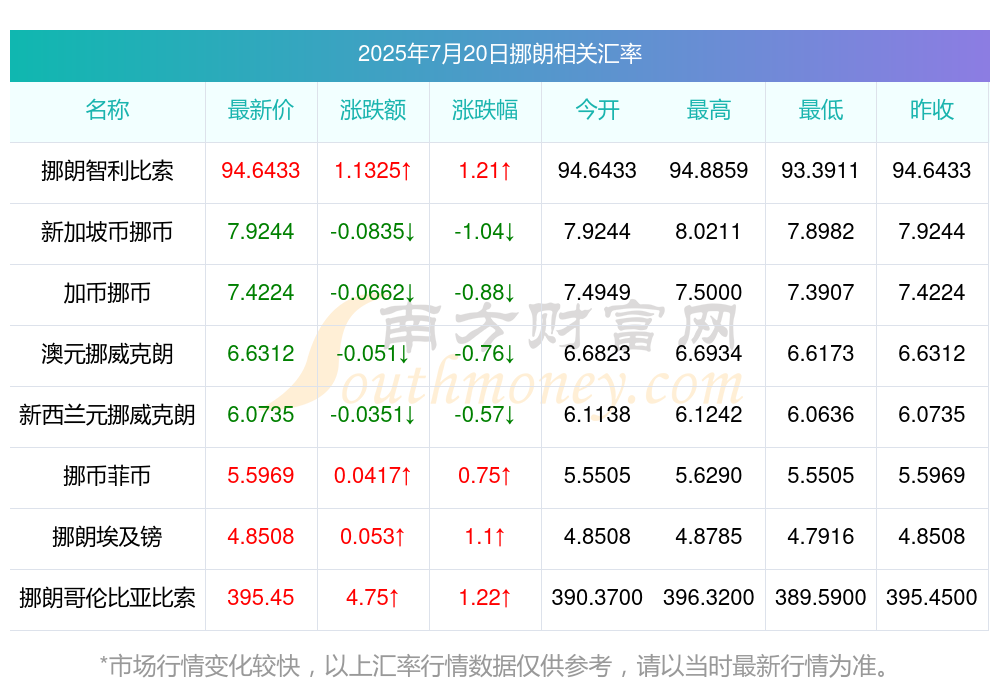Viewport: 1000px width, 698px height.
Task: Click the low value 6.0636
Action: [821, 415]
